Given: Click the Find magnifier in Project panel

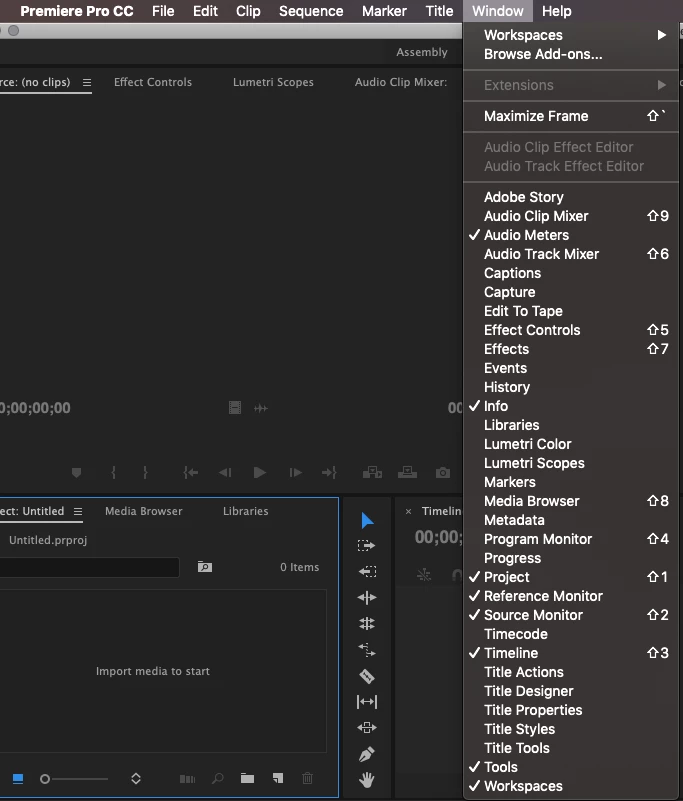Looking at the screenshot, I should click(x=218, y=779).
